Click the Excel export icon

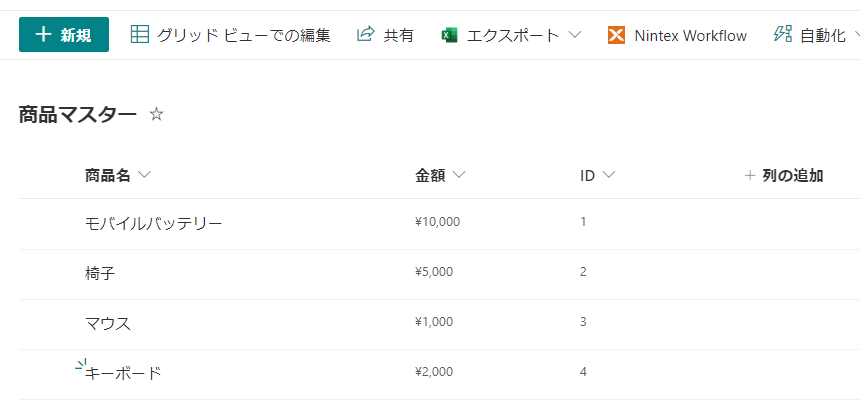pos(449,35)
